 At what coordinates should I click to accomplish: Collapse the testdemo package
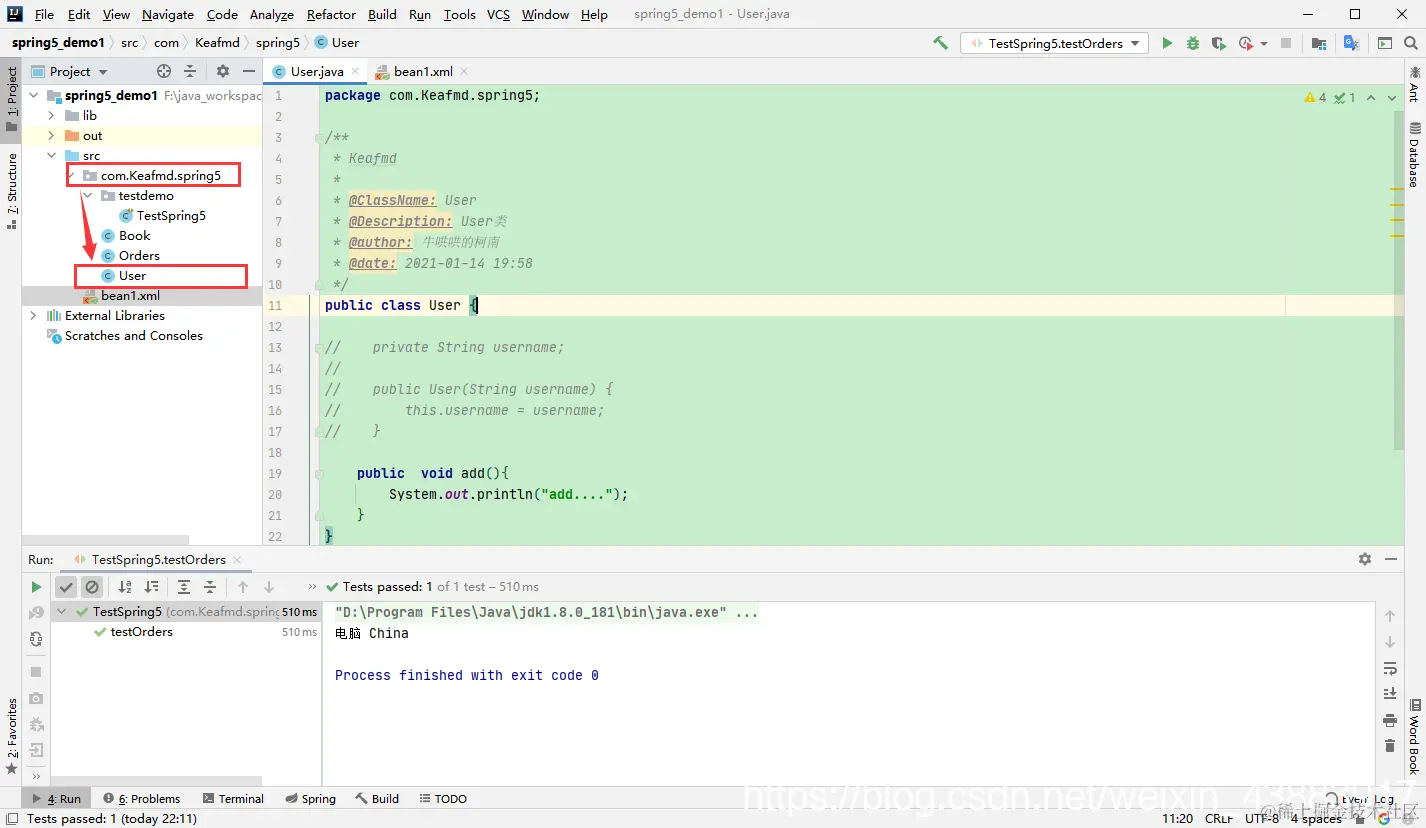click(x=87, y=196)
